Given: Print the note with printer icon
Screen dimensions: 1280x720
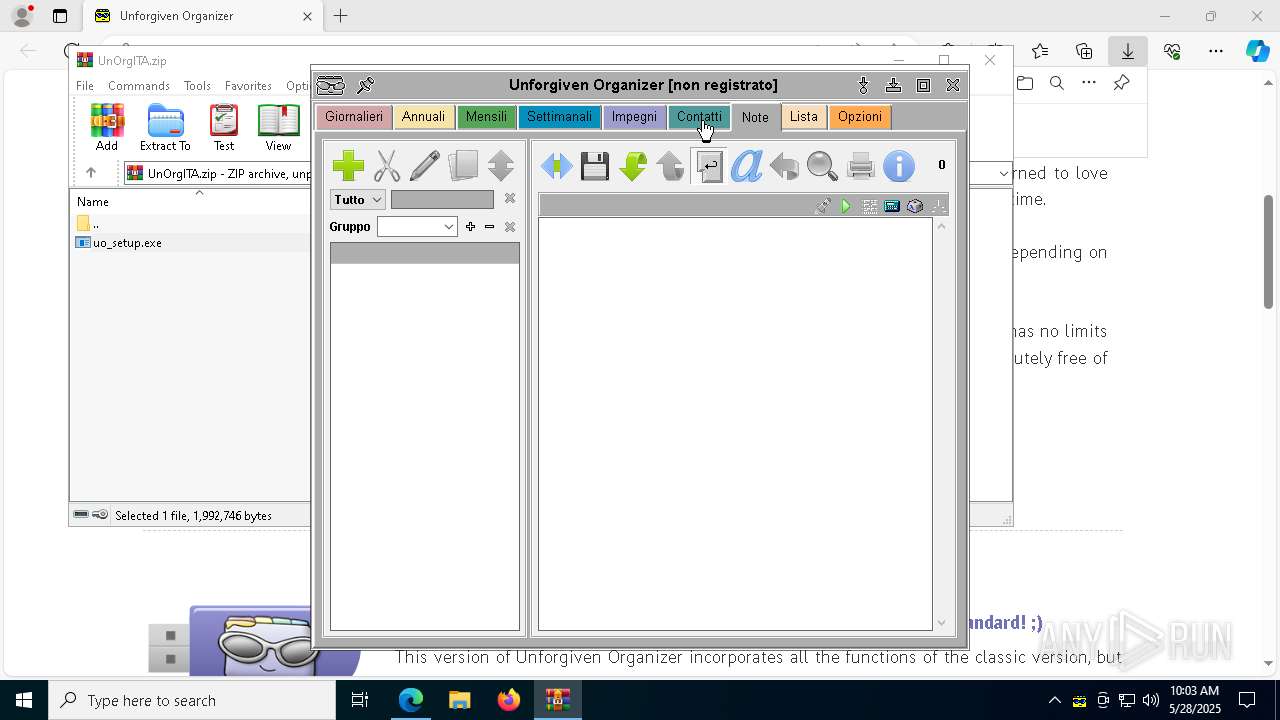Looking at the screenshot, I should 860,166.
